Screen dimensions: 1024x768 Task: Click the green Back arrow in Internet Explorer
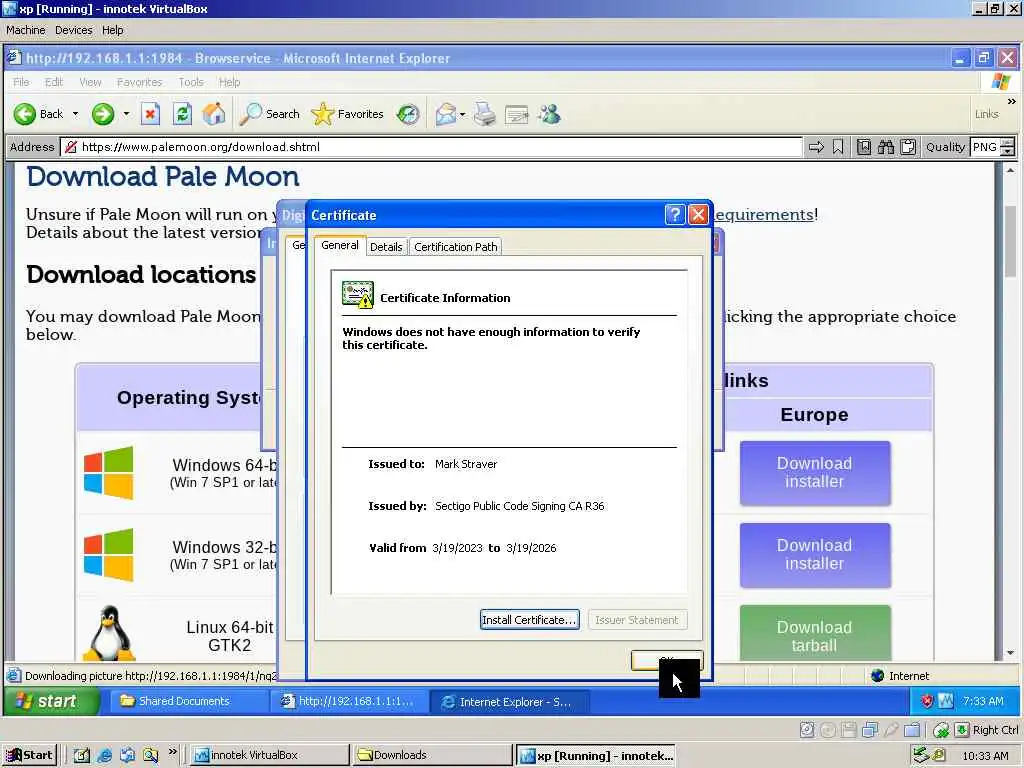tap(25, 114)
